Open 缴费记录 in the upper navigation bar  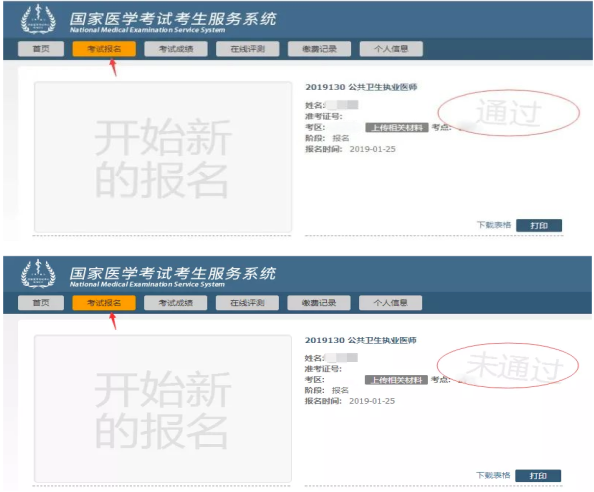(x=319, y=49)
